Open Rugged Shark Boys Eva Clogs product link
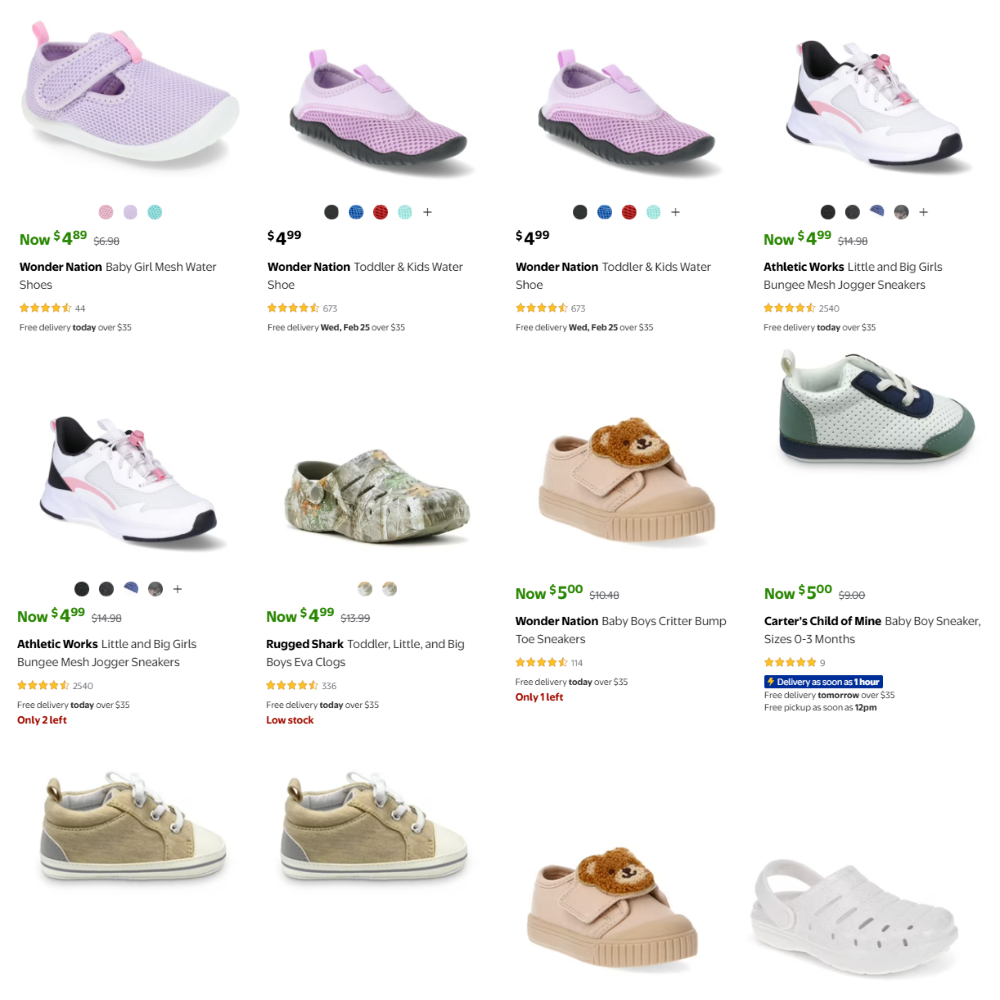This screenshot has height=1000, width=1000. 365,653
